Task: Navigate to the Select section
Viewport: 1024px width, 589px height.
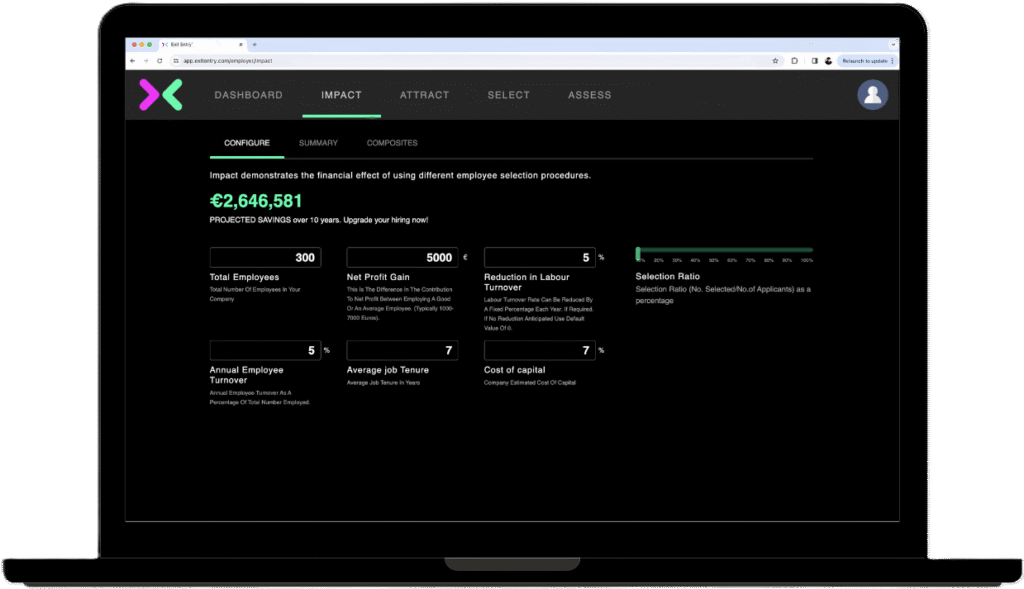Action: coord(508,95)
